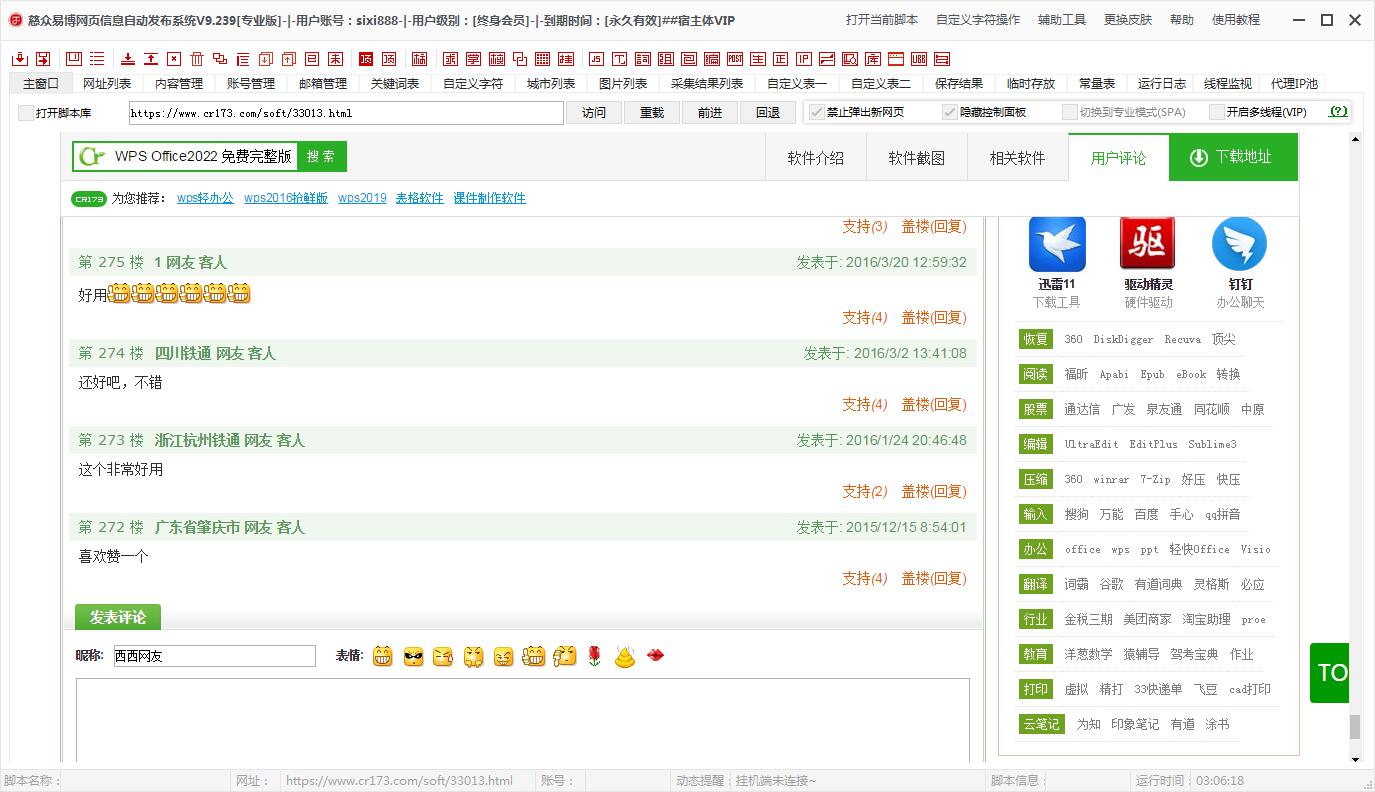1375x792 pixels.
Task: Select the 软件介绍 page tab
Action: (815, 158)
